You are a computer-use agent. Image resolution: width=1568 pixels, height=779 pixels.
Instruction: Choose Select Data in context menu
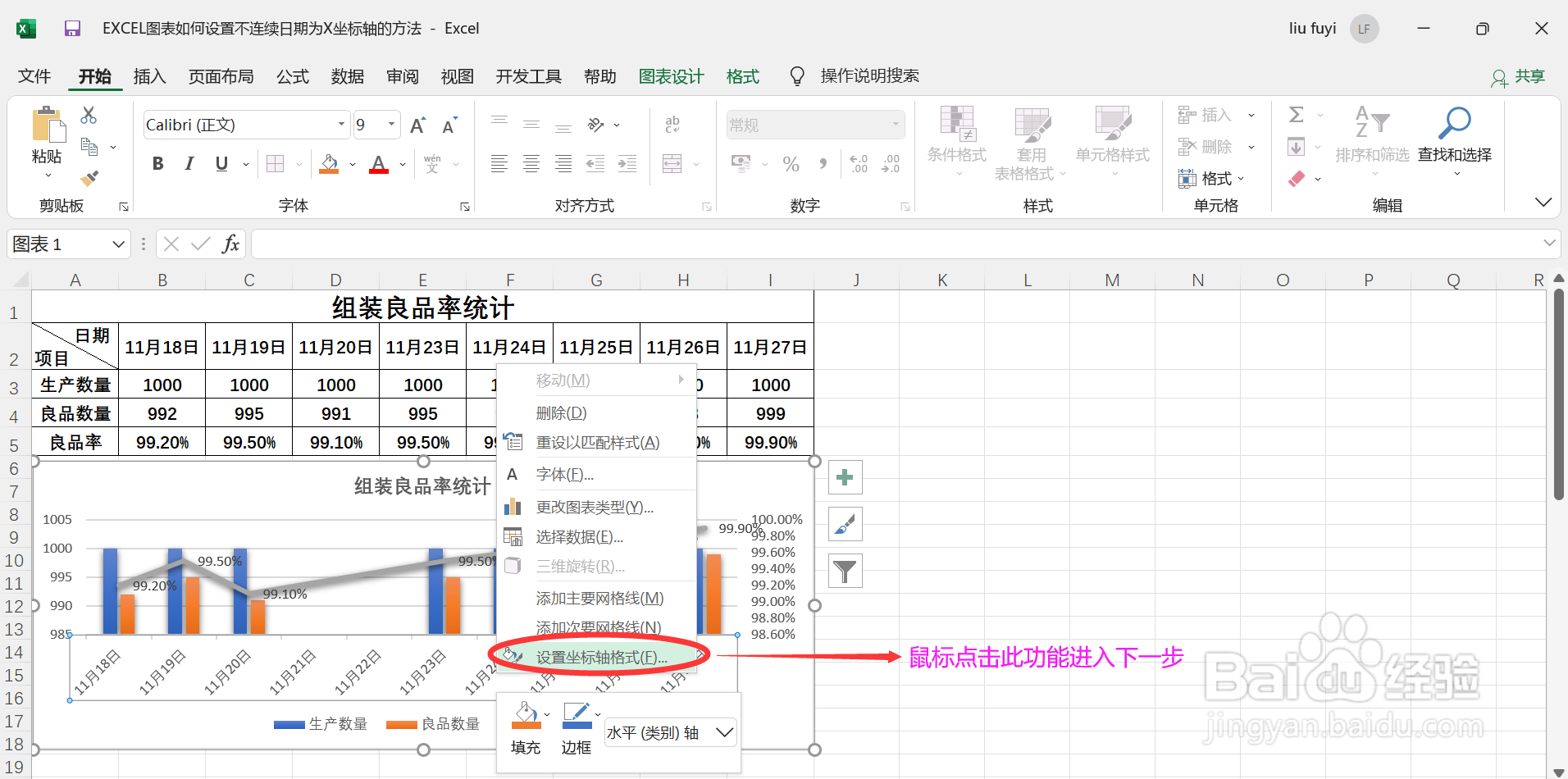pyautogui.click(x=596, y=537)
